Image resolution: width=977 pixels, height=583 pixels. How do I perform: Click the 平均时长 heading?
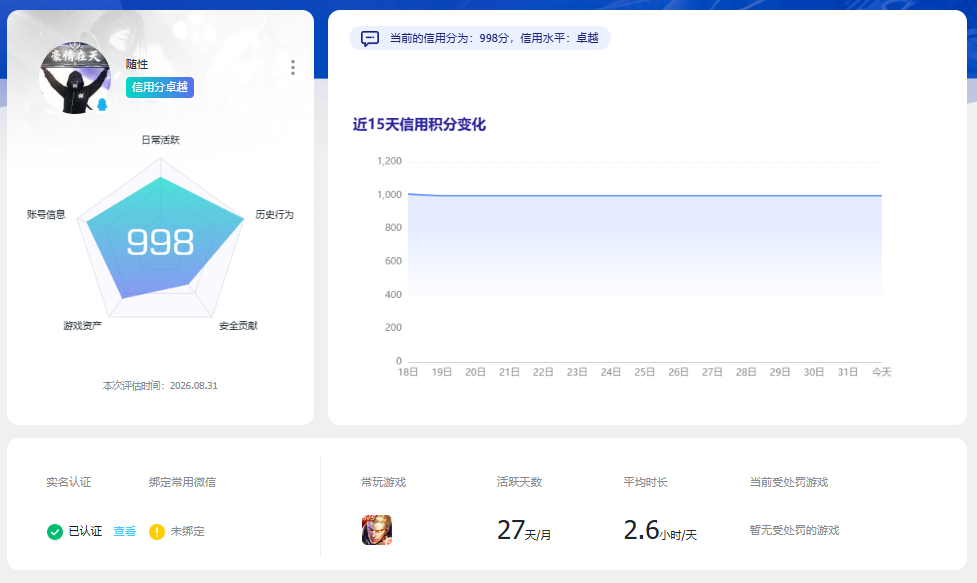tap(646, 482)
